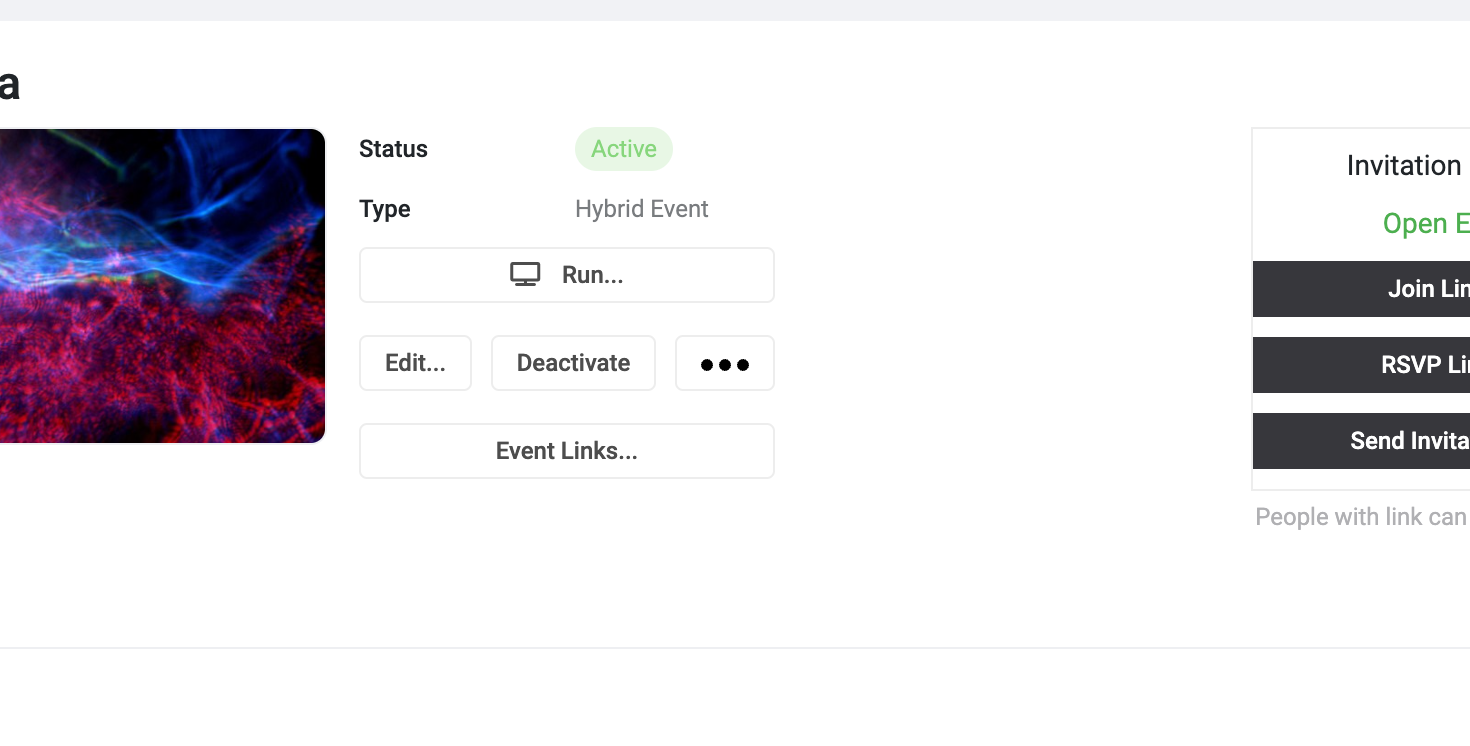Click the RSVP Link button
1470x746 pixels.
click(1361, 365)
